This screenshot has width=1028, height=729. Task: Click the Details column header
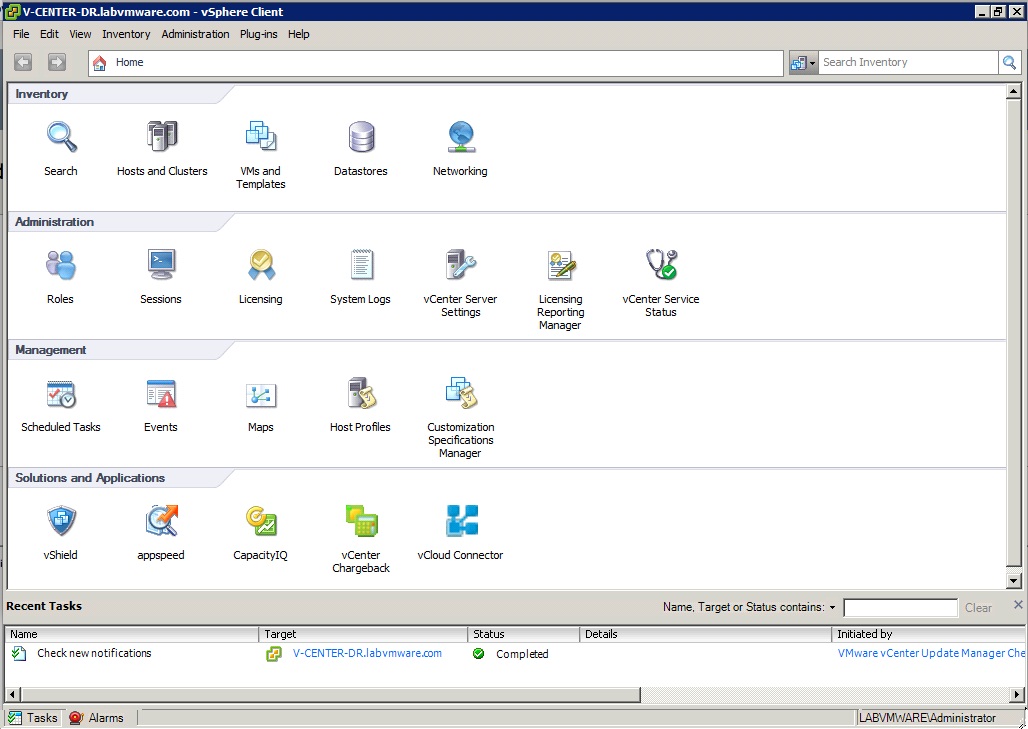pos(706,634)
